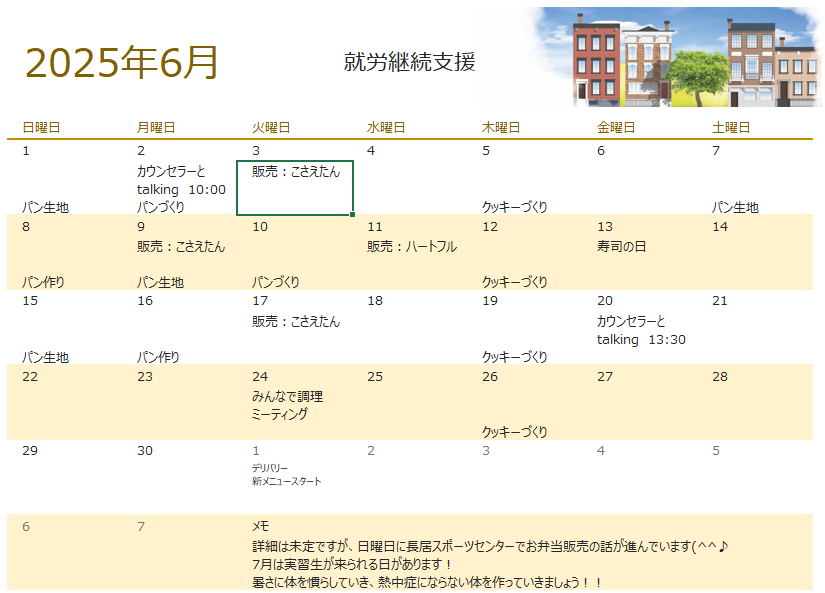This screenshot has height=593, width=825.
Task: Select the highlighted 販売：こさえたん cell on June 3
Action: (295, 188)
